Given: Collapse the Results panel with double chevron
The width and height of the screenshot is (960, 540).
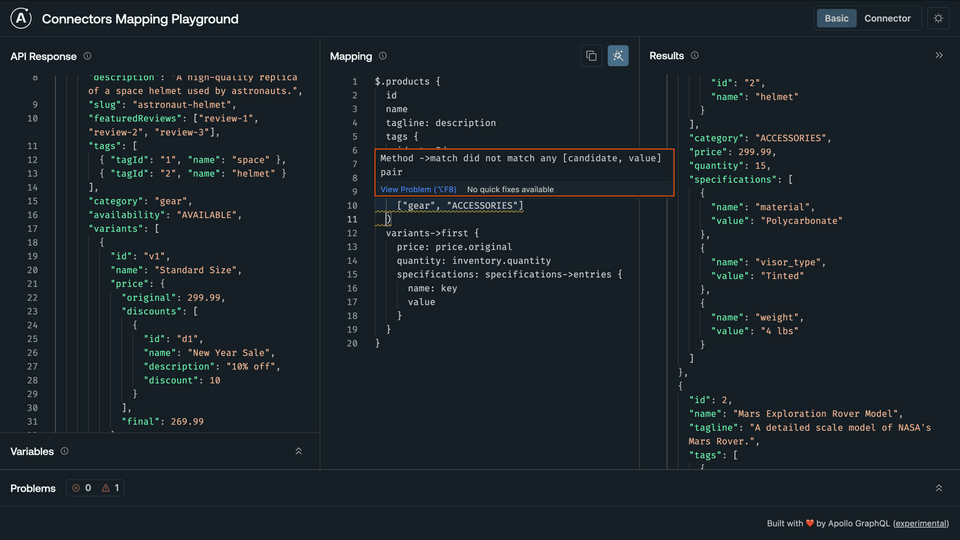Looking at the screenshot, I should click(939, 56).
